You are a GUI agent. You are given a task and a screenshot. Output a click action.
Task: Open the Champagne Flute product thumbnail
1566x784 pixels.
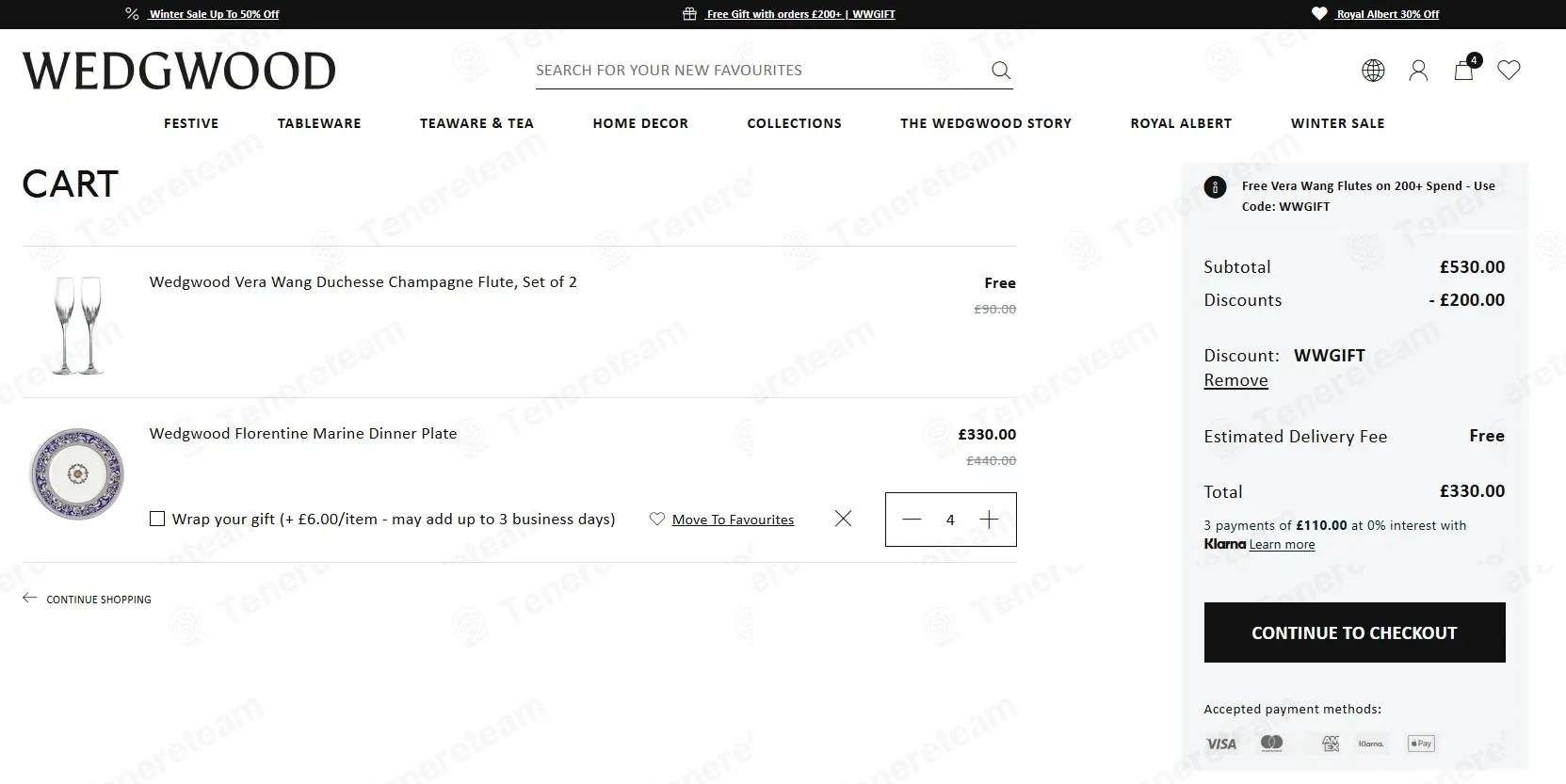(77, 325)
